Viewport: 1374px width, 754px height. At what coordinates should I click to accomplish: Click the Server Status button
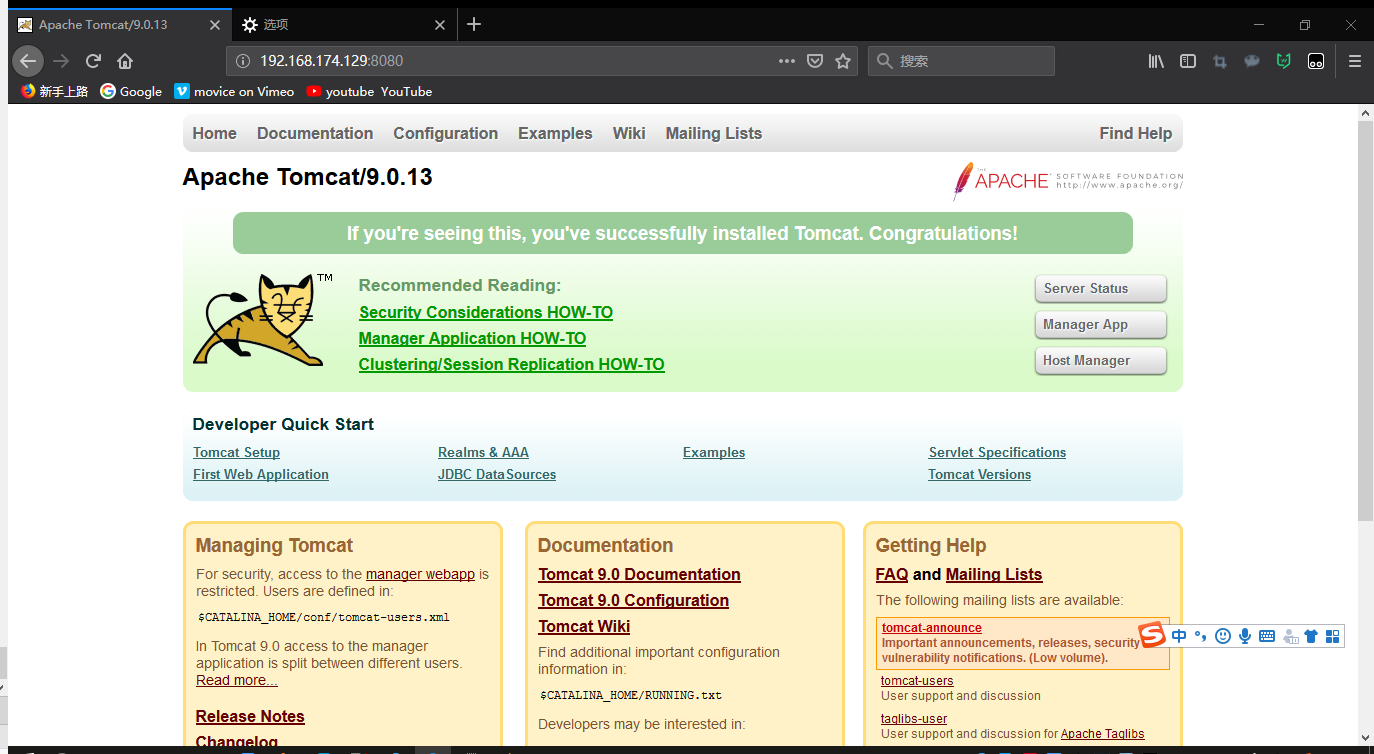point(1100,288)
